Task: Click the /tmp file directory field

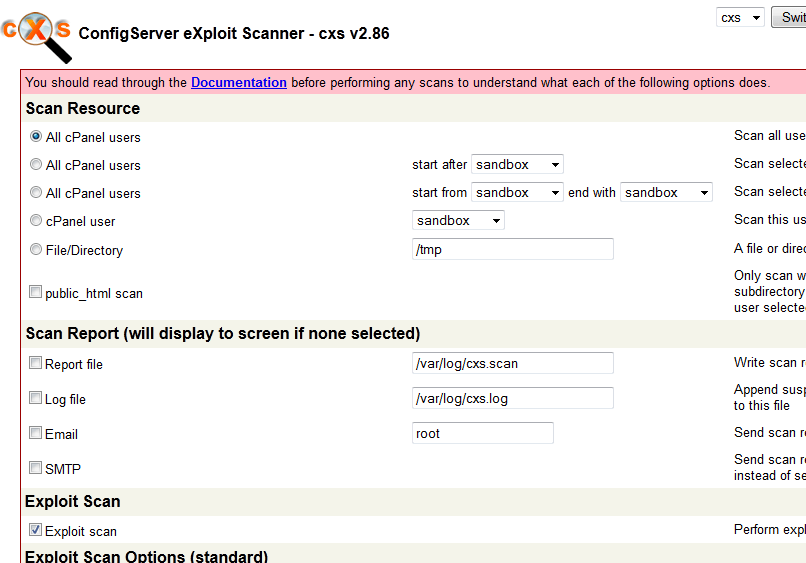Action: point(512,249)
